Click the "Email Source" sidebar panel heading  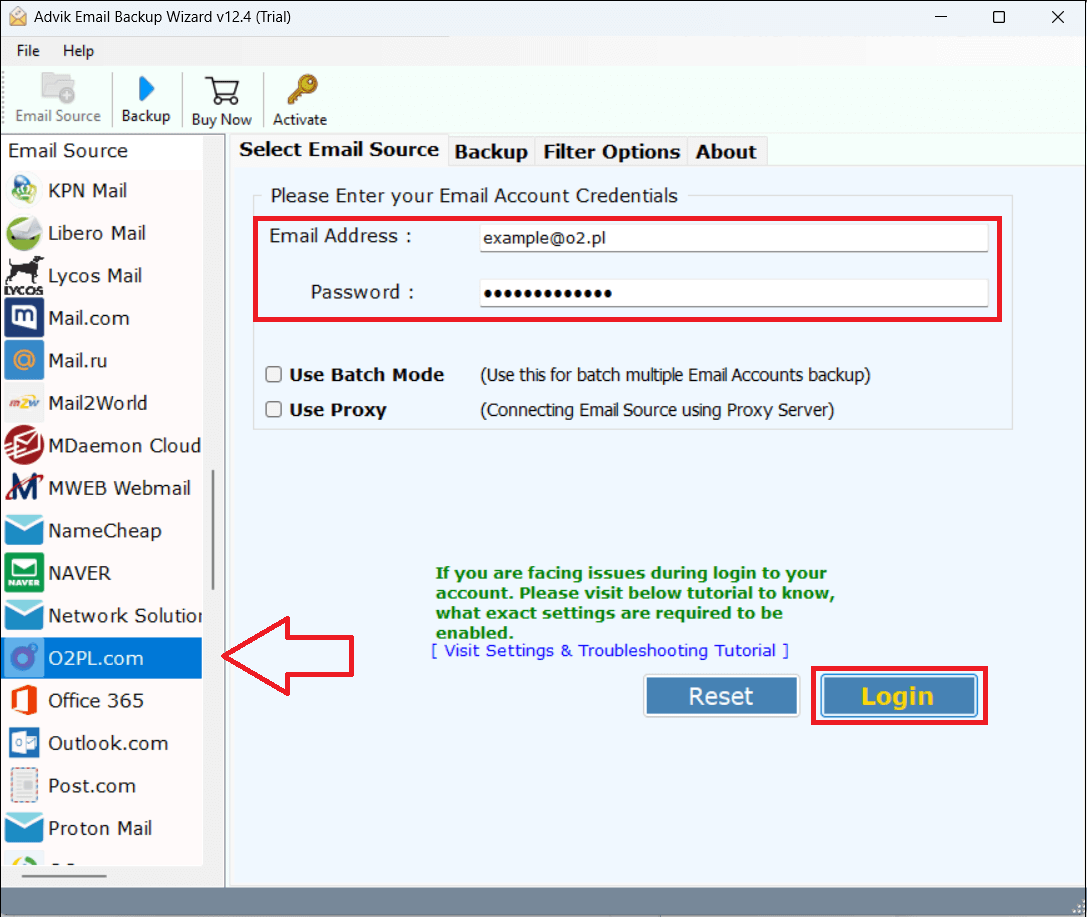point(68,150)
